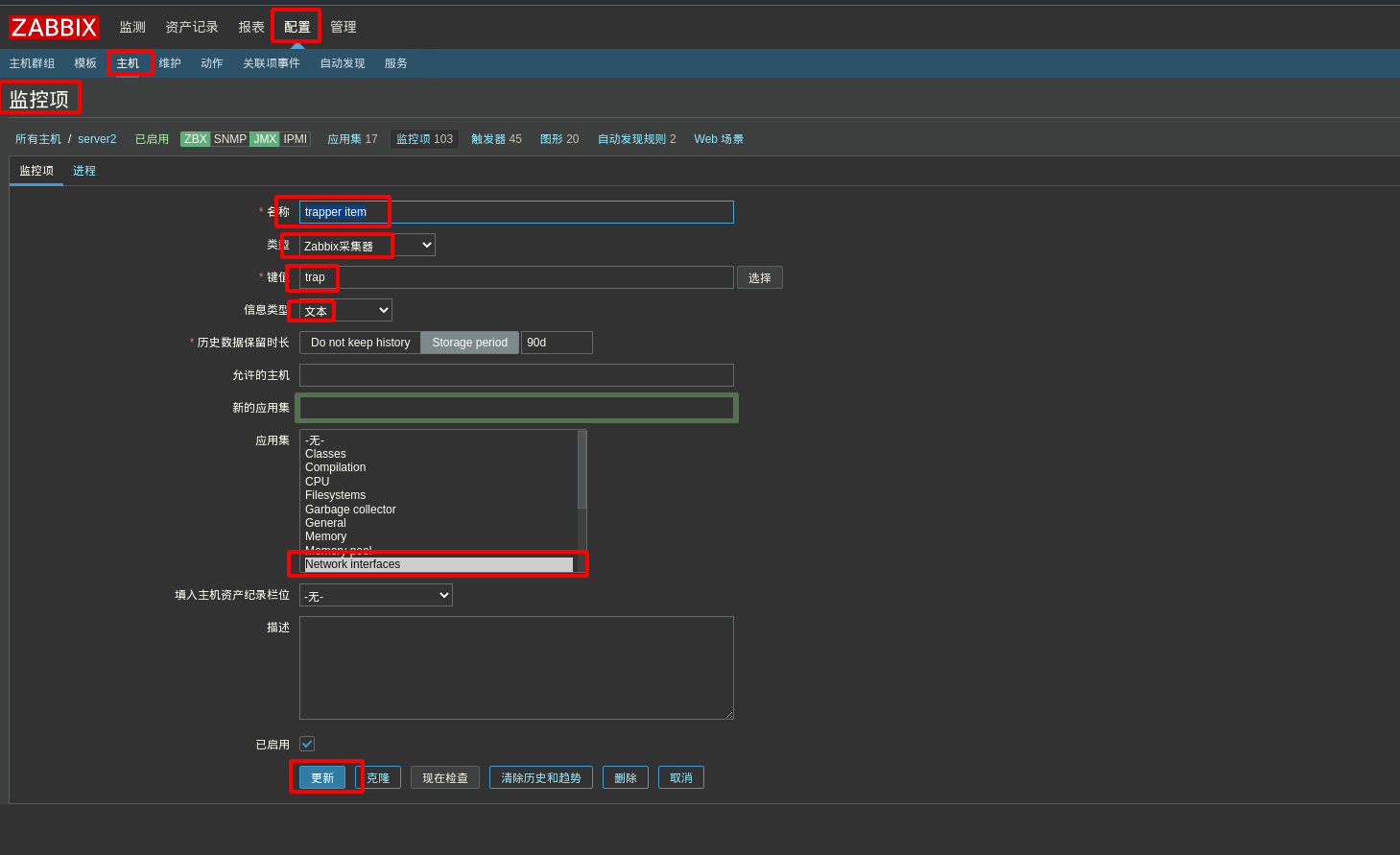Switch to the 进程 tab
The width and height of the screenshot is (1400, 855).
pyautogui.click(x=84, y=170)
